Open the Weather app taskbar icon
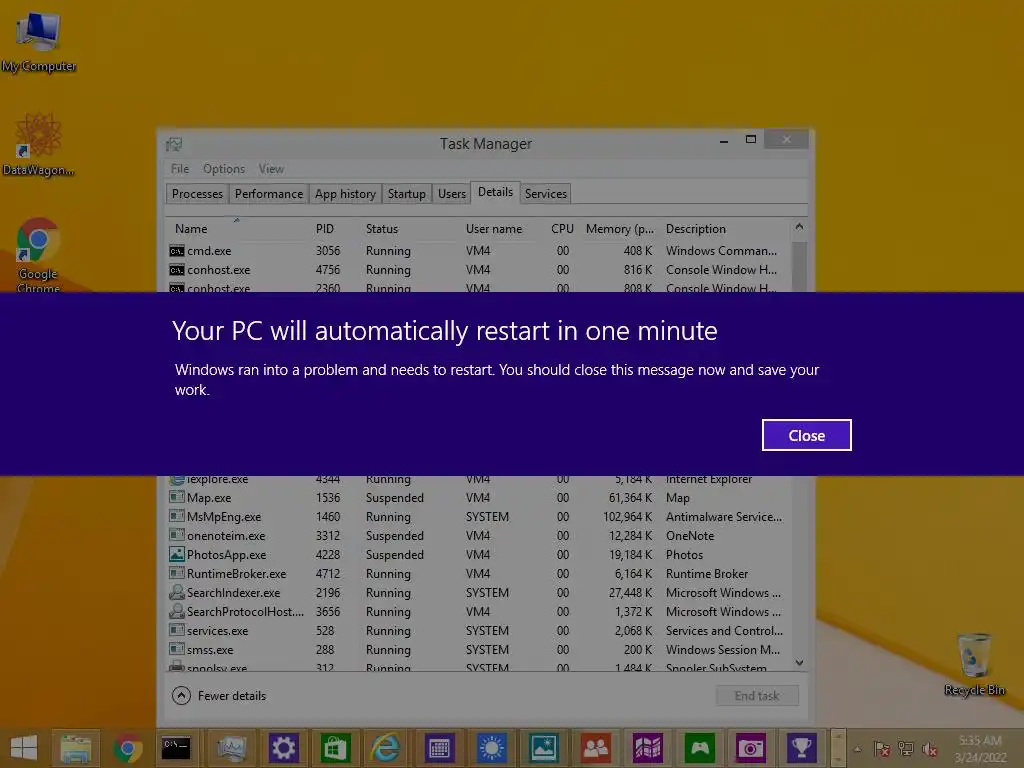 click(491, 748)
